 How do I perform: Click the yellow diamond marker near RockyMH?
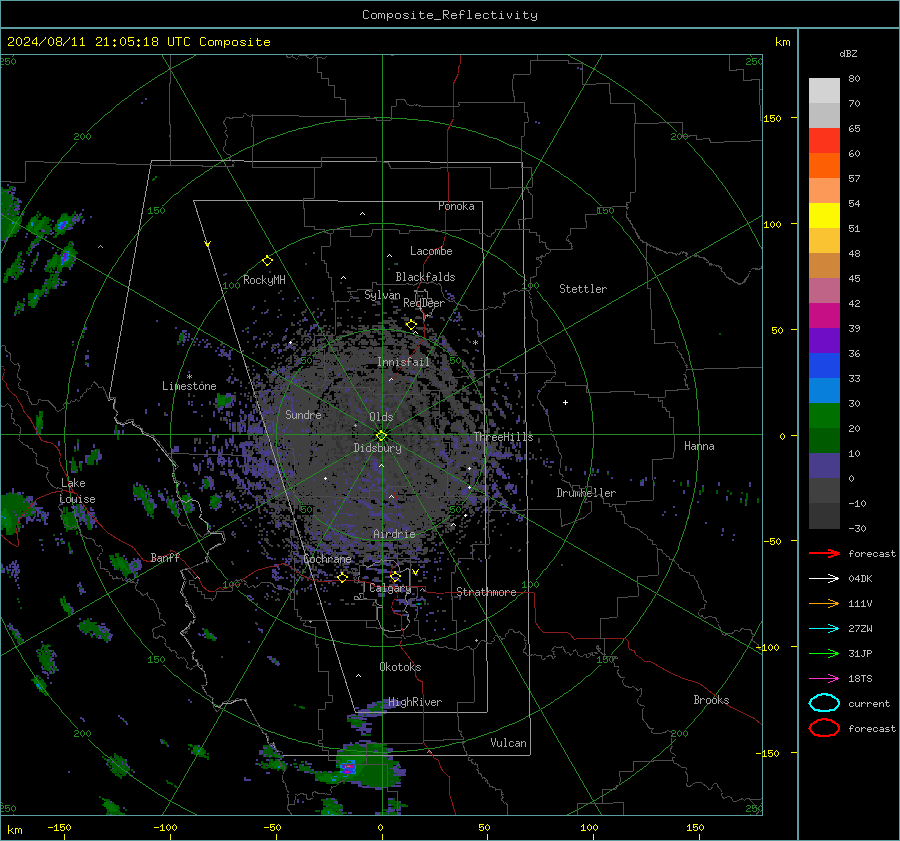point(267,261)
